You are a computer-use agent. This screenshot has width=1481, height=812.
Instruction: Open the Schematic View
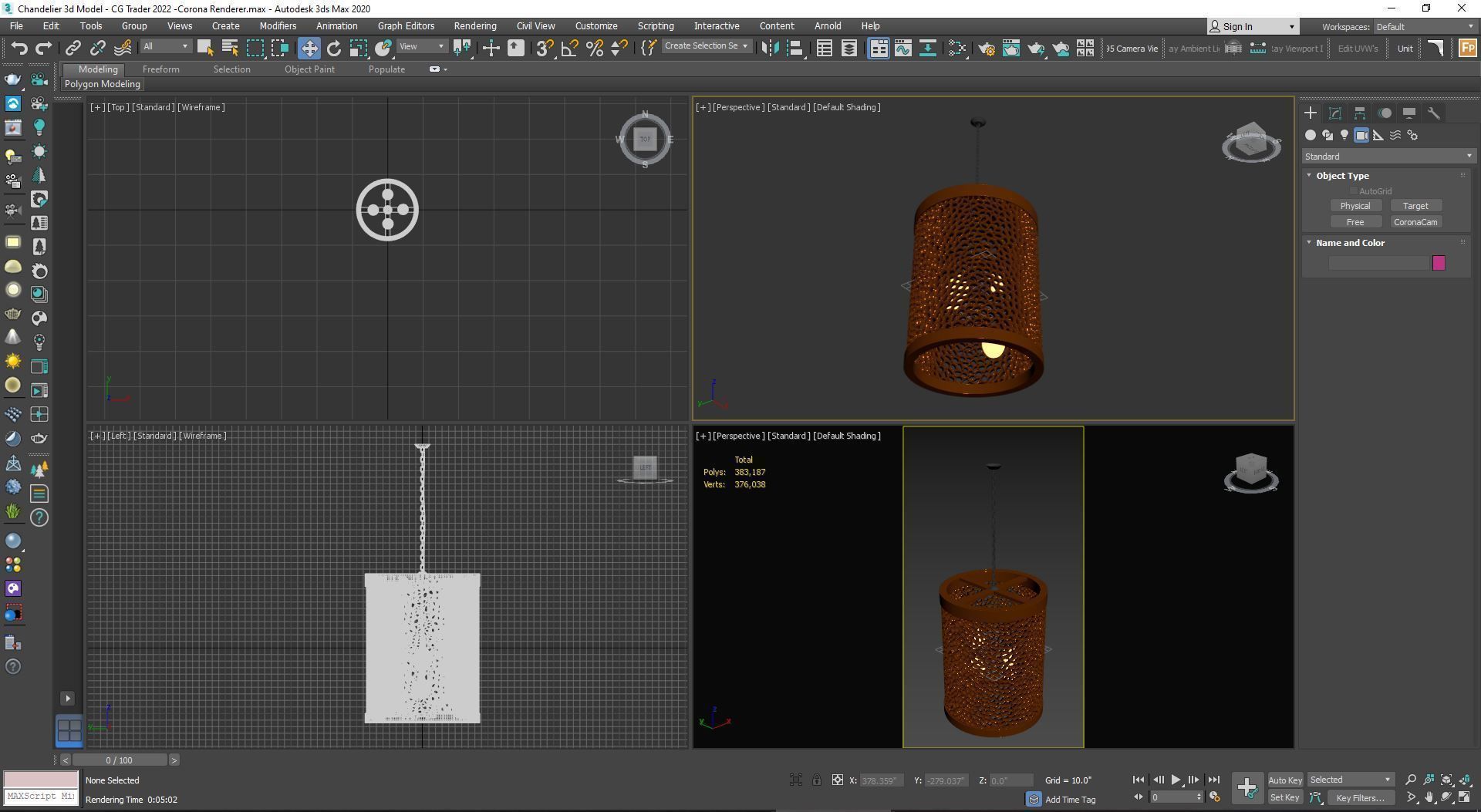(x=928, y=48)
